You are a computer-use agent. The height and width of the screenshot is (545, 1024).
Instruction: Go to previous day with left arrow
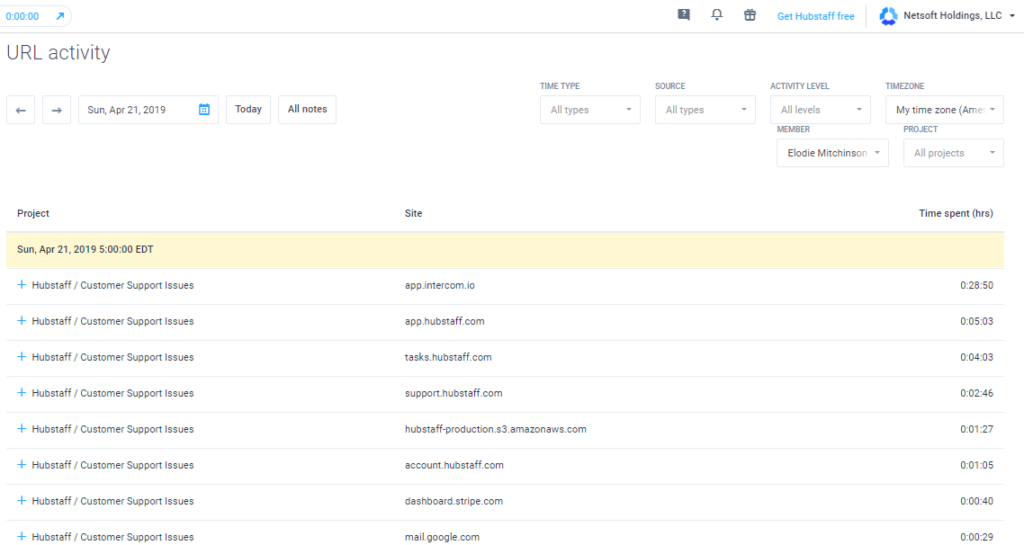pos(21,110)
